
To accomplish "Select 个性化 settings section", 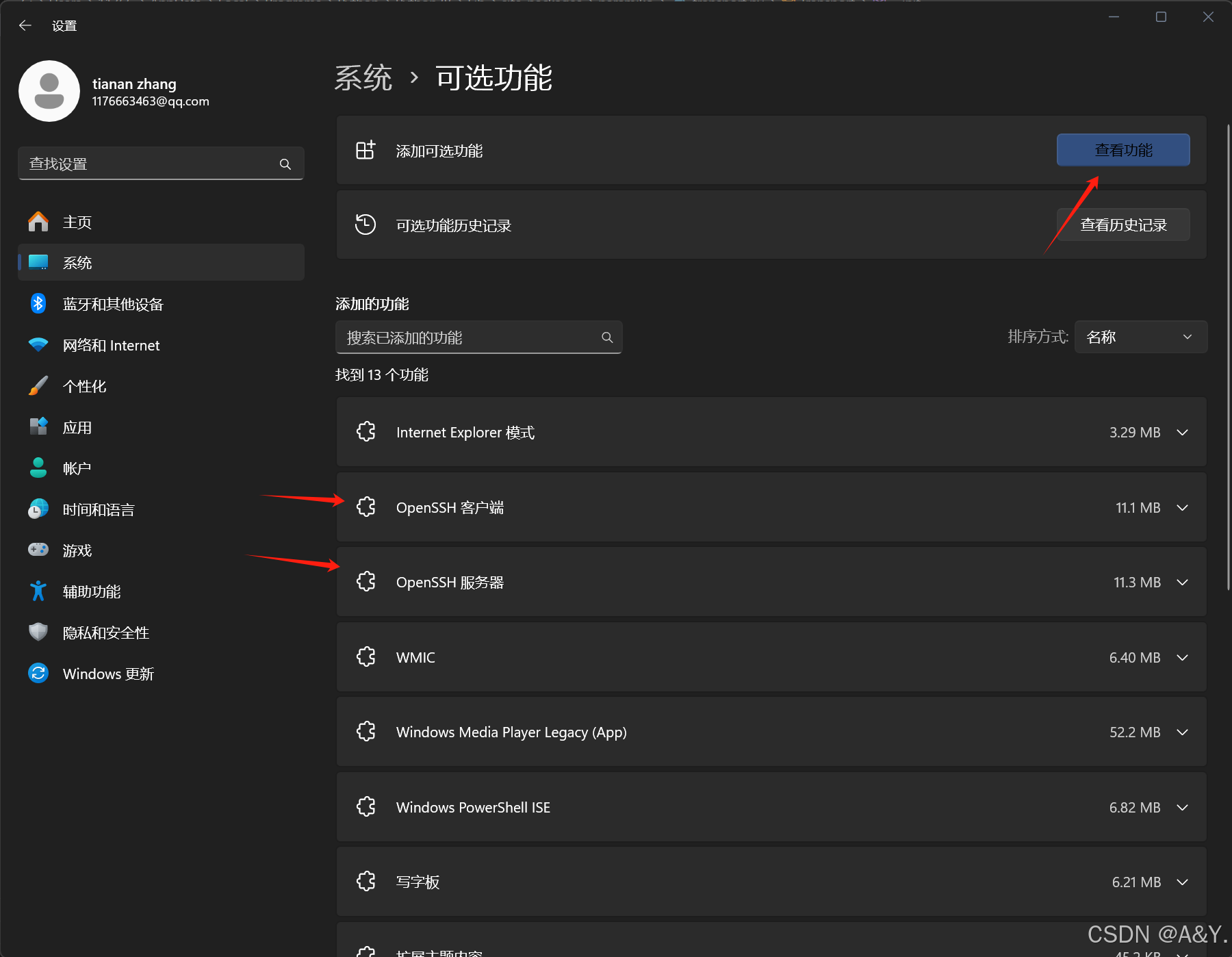I will (x=84, y=385).
